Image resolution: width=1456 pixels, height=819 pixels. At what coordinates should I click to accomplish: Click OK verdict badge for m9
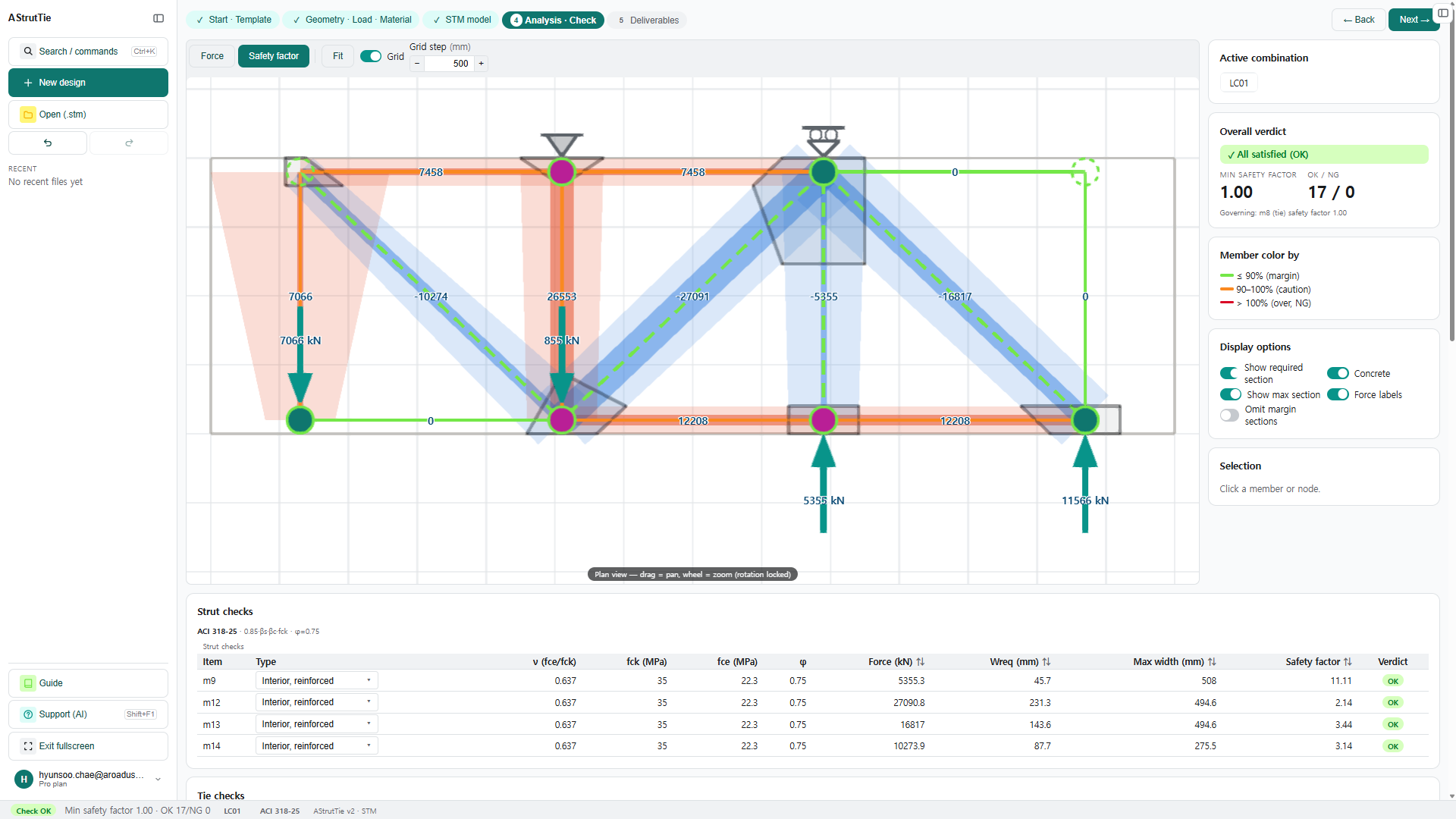(x=1393, y=681)
